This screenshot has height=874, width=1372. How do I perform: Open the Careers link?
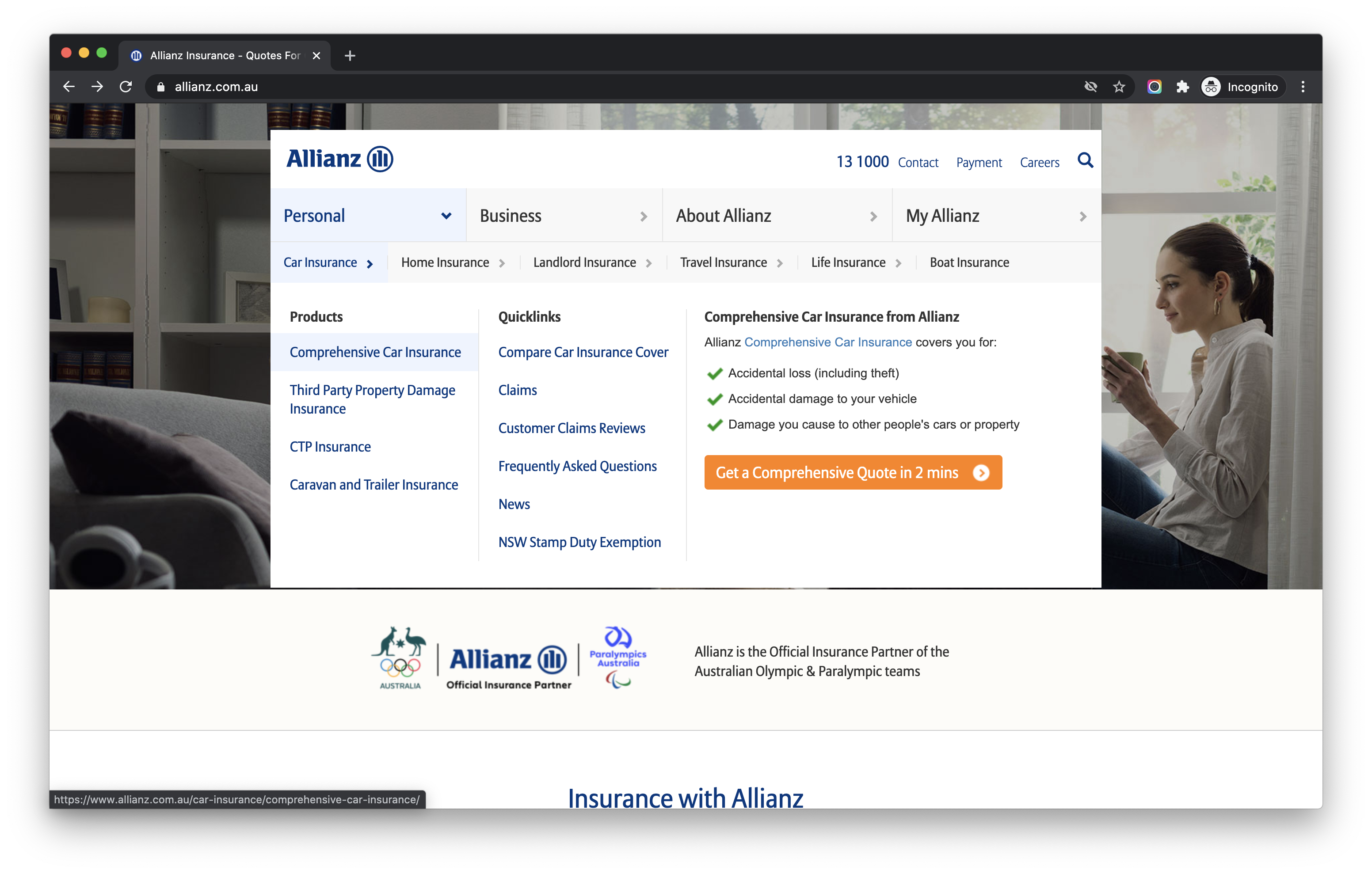point(1040,162)
